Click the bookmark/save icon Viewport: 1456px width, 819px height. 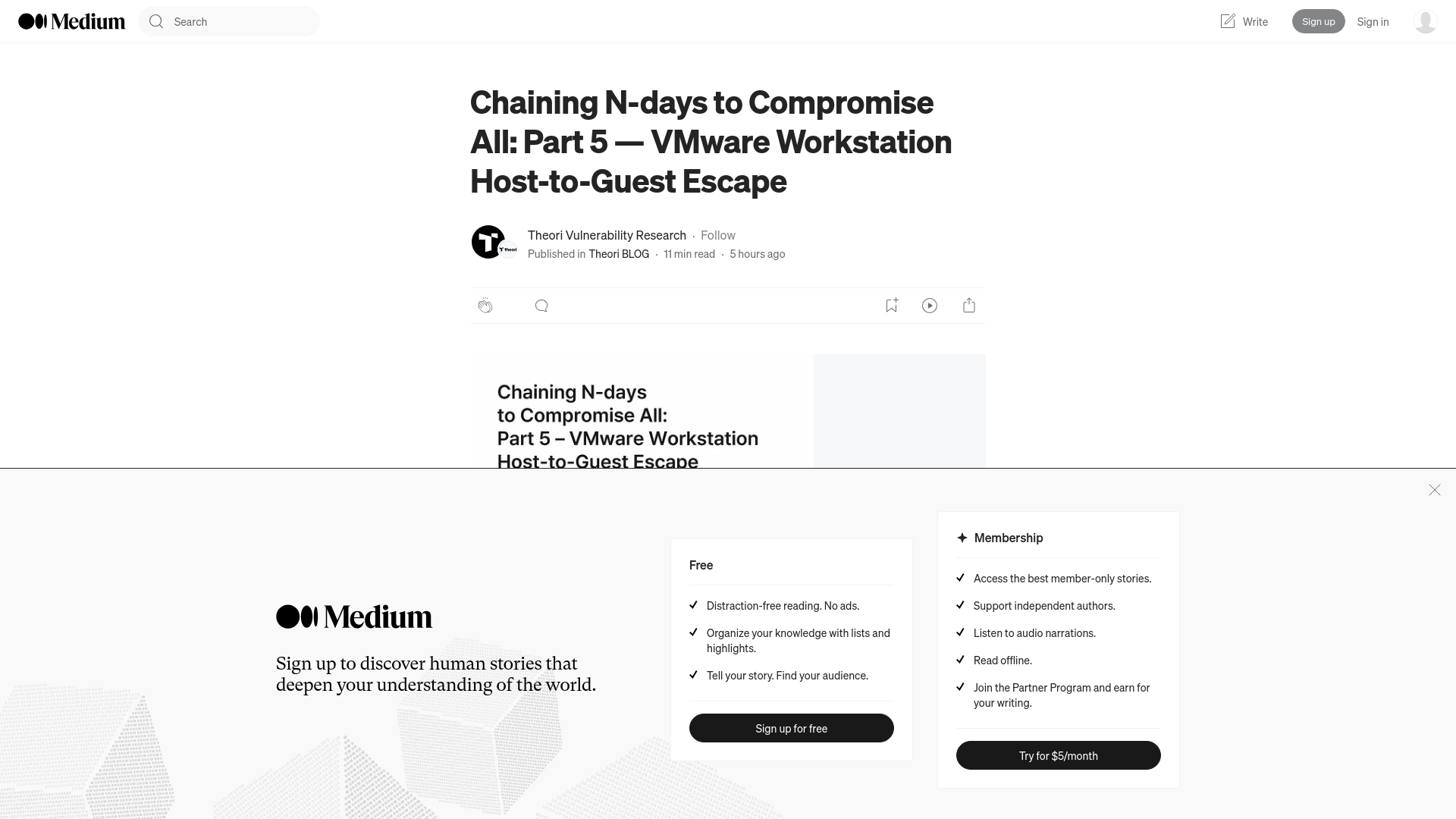point(891,305)
